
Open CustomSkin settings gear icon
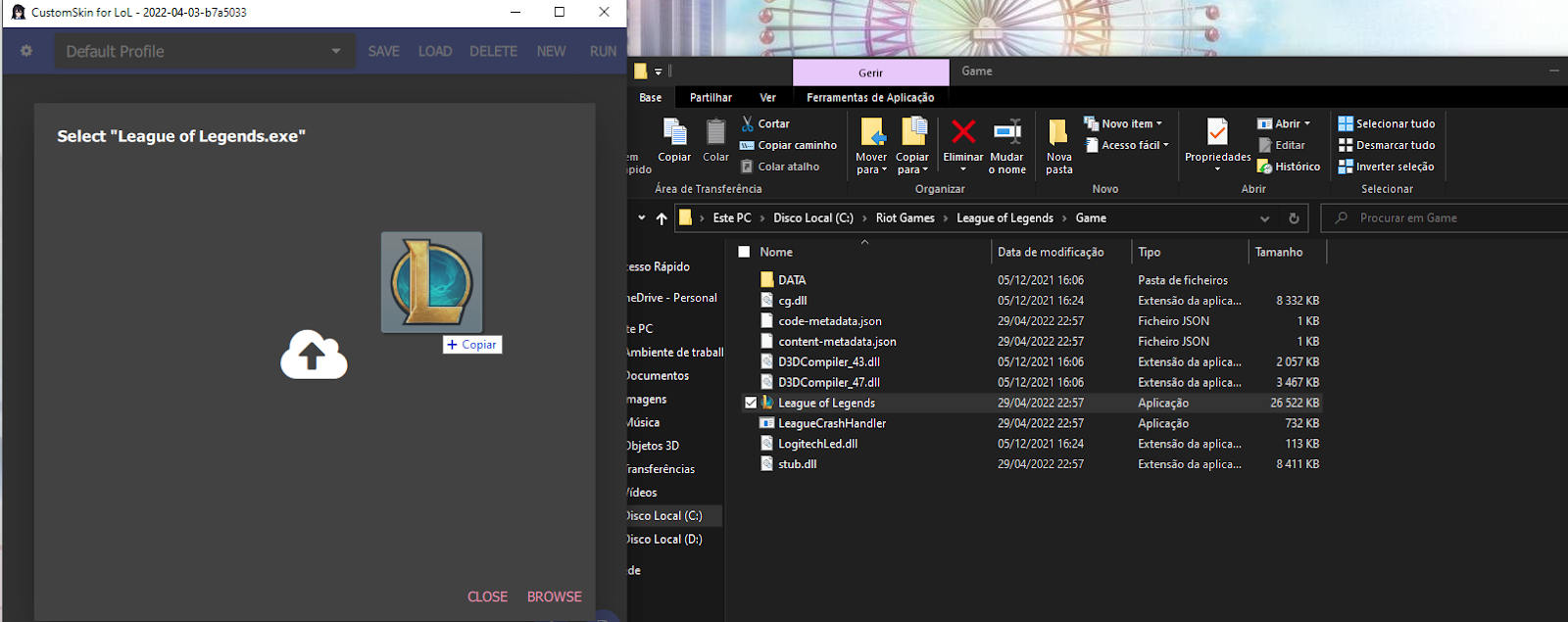click(x=26, y=51)
